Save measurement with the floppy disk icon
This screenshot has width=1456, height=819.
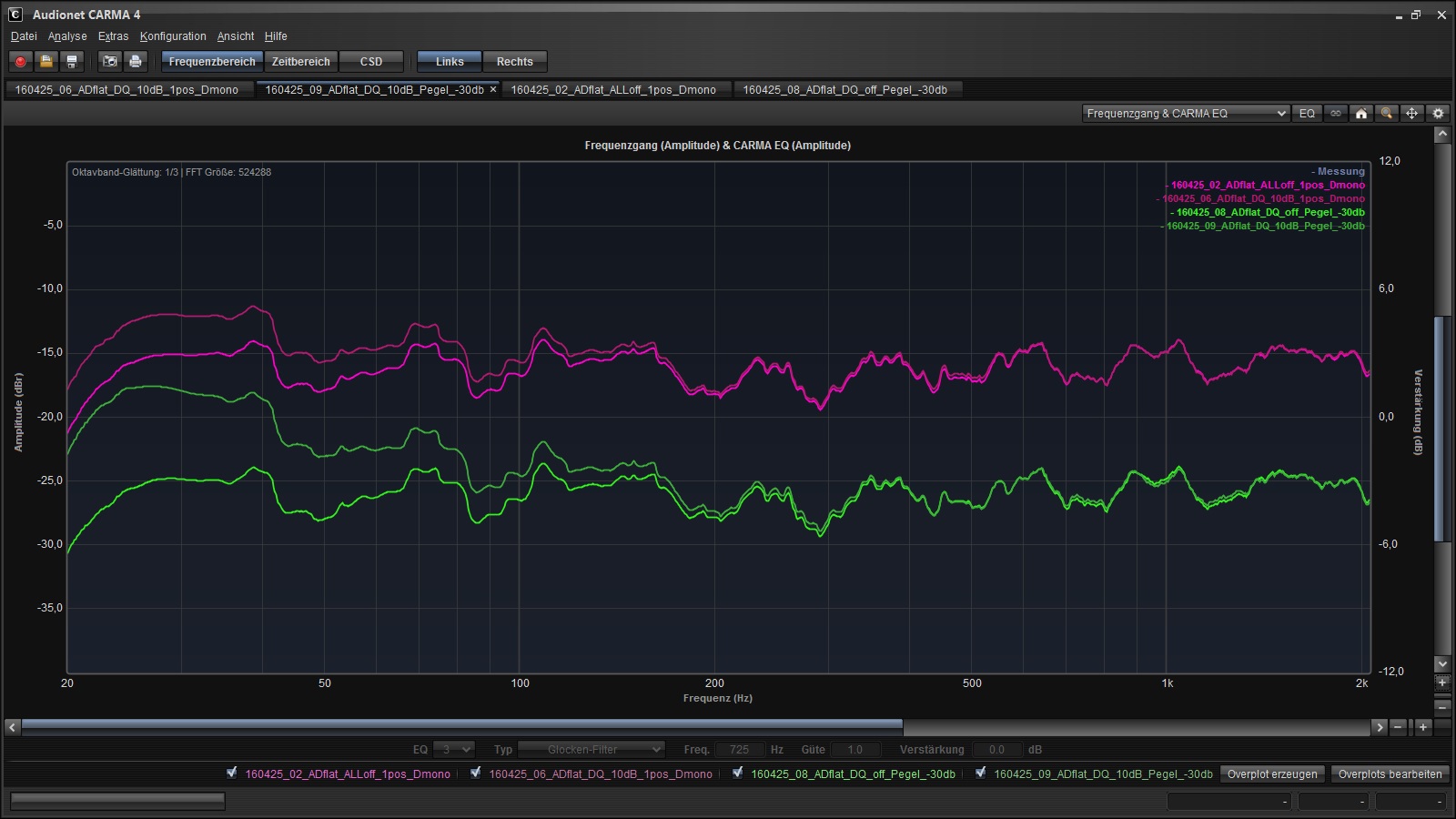[x=72, y=62]
